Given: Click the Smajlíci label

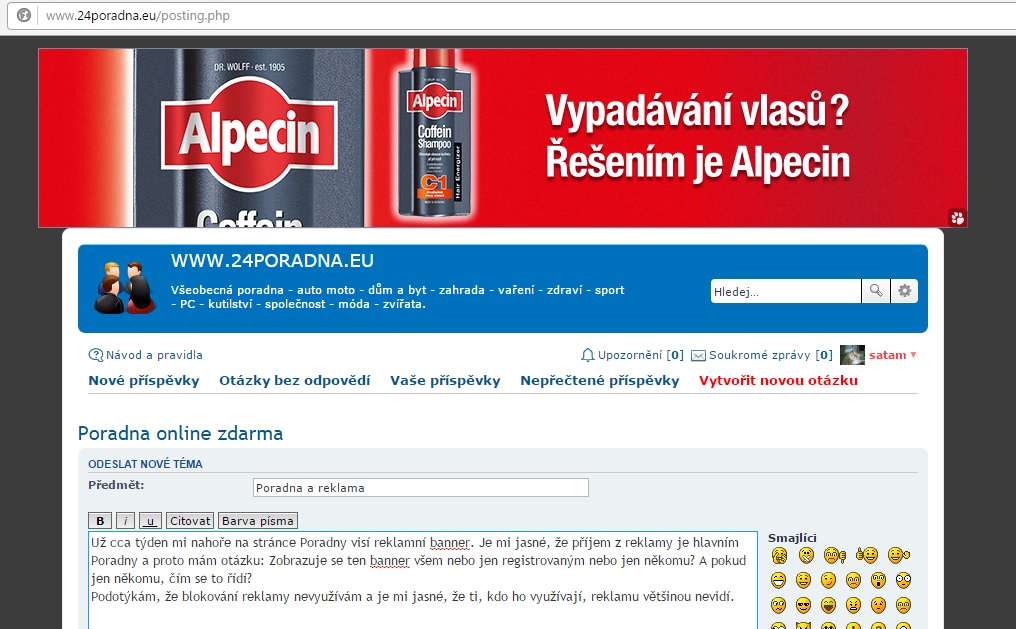Looking at the screenshot, I should click(792, 538).
